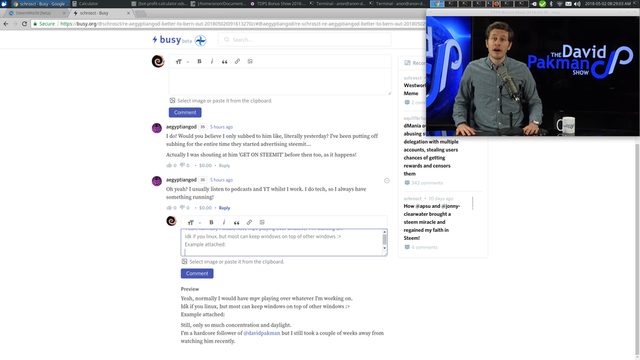The height and width of the screenshot is (360, 640).
Task: Click first comment's '5 hours ago' timestamp
Action: click(x=221, y=127)
